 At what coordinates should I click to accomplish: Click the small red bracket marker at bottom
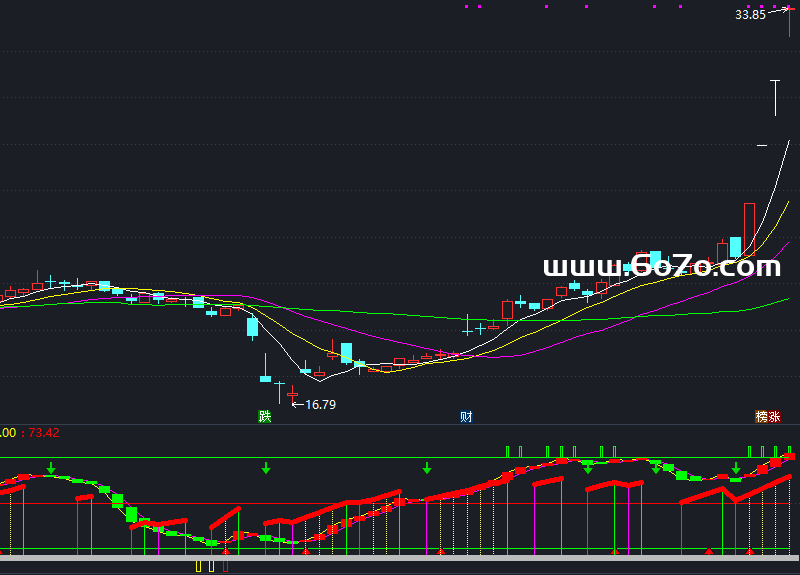click(225, 566)
